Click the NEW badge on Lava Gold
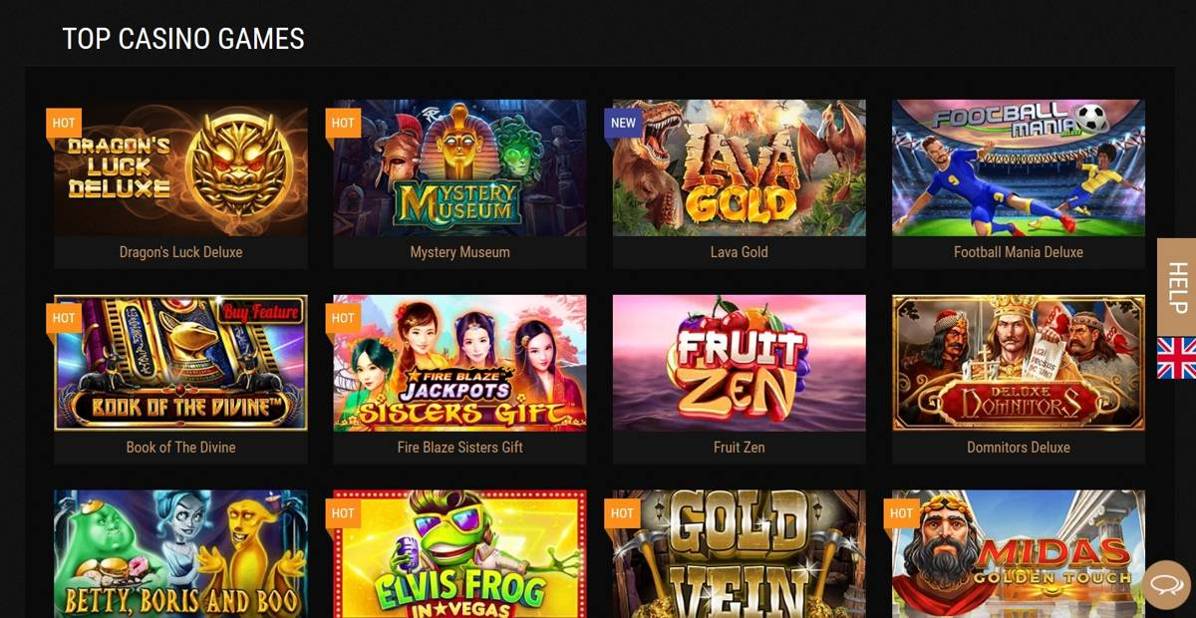 tap(623, 123)
